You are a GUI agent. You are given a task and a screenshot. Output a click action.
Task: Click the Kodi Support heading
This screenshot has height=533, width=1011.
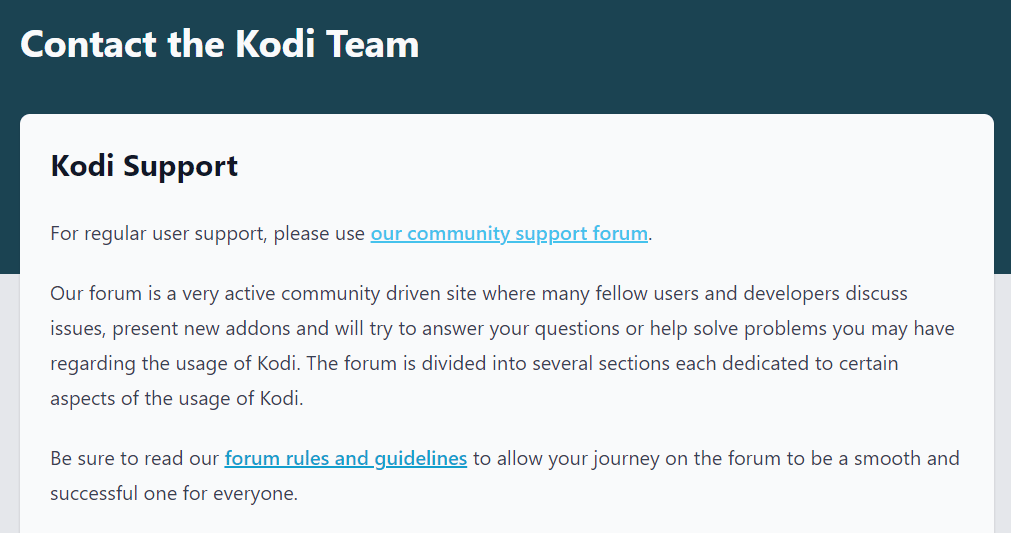click(x=144, y=166)
